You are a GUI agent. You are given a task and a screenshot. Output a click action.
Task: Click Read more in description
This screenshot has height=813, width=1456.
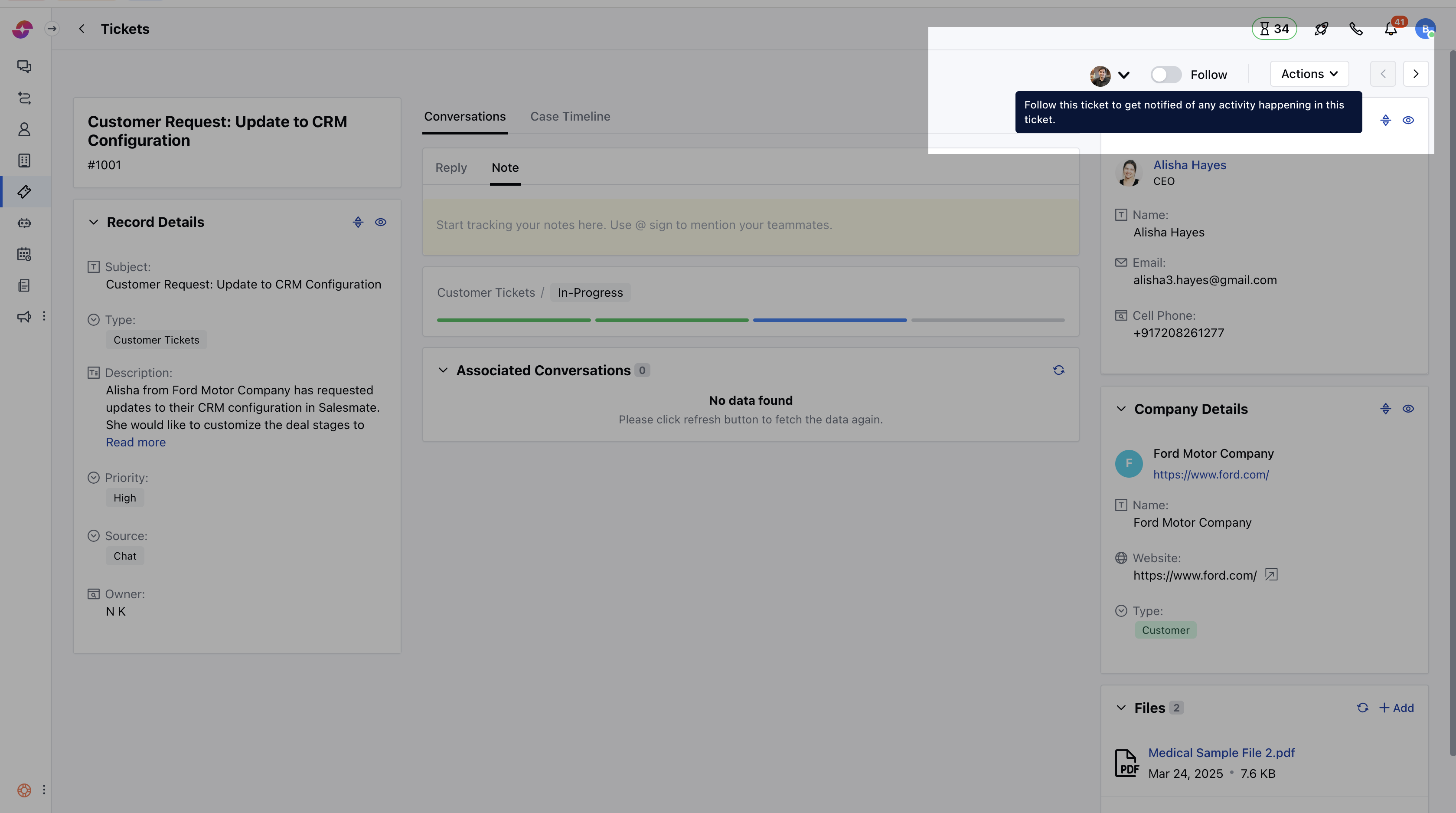click(136, 442)
